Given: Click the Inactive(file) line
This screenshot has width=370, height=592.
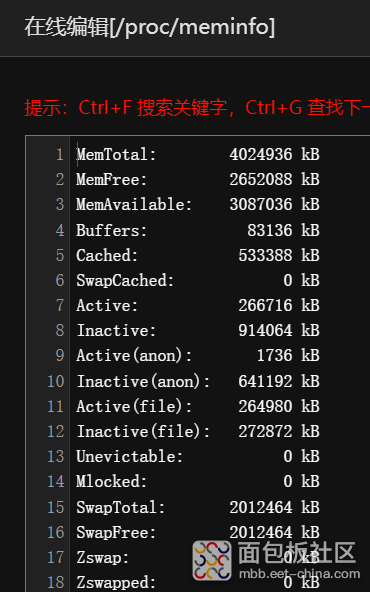Looking at the screenshot, I should (198, 431).
